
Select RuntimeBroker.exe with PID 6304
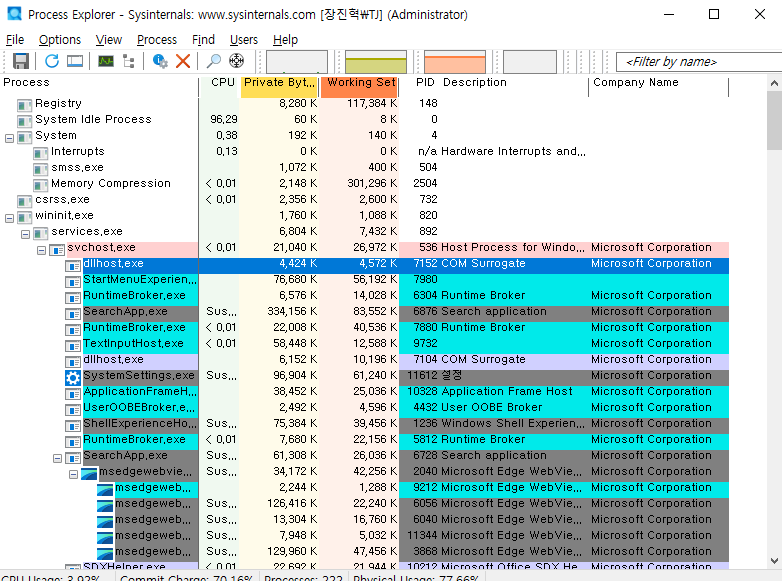click(364, 295)
